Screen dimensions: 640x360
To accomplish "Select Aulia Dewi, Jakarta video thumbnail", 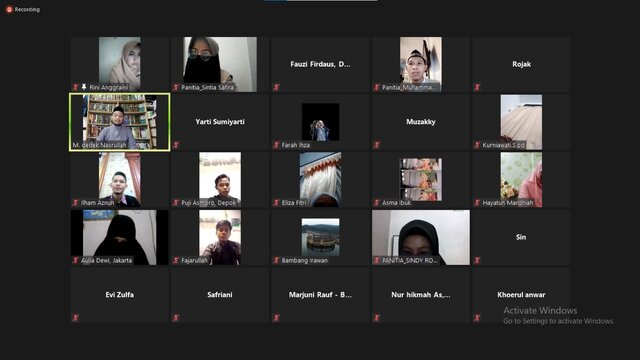I will 120,238.
